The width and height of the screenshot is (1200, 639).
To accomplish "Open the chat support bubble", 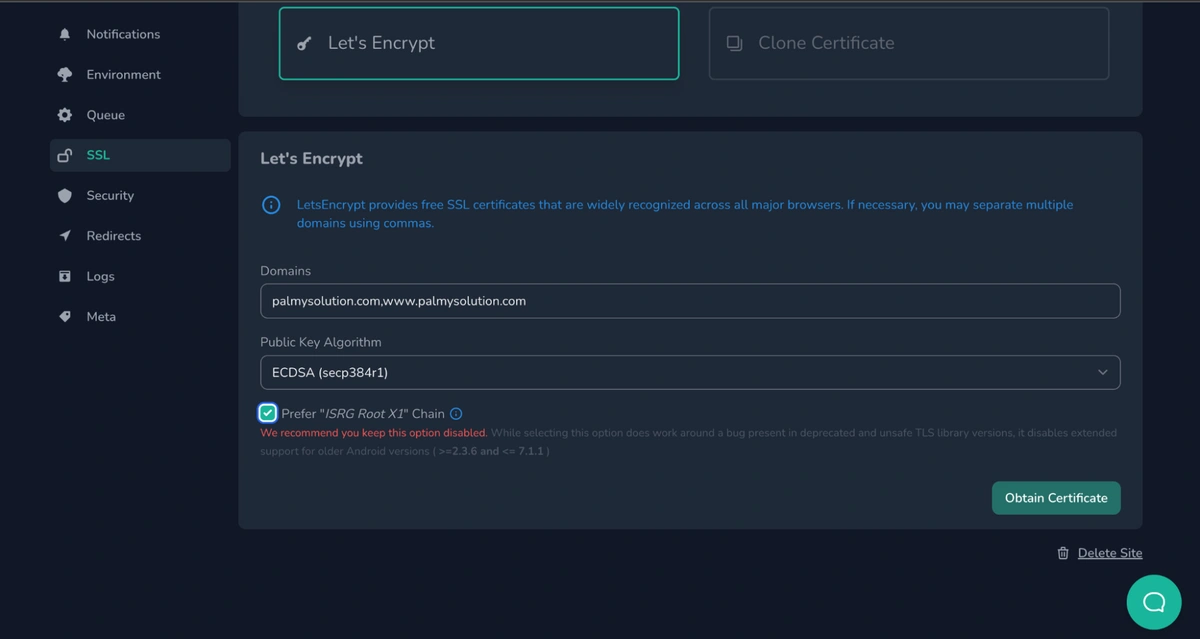I will pyautogui.click(x=1154, y=602).
